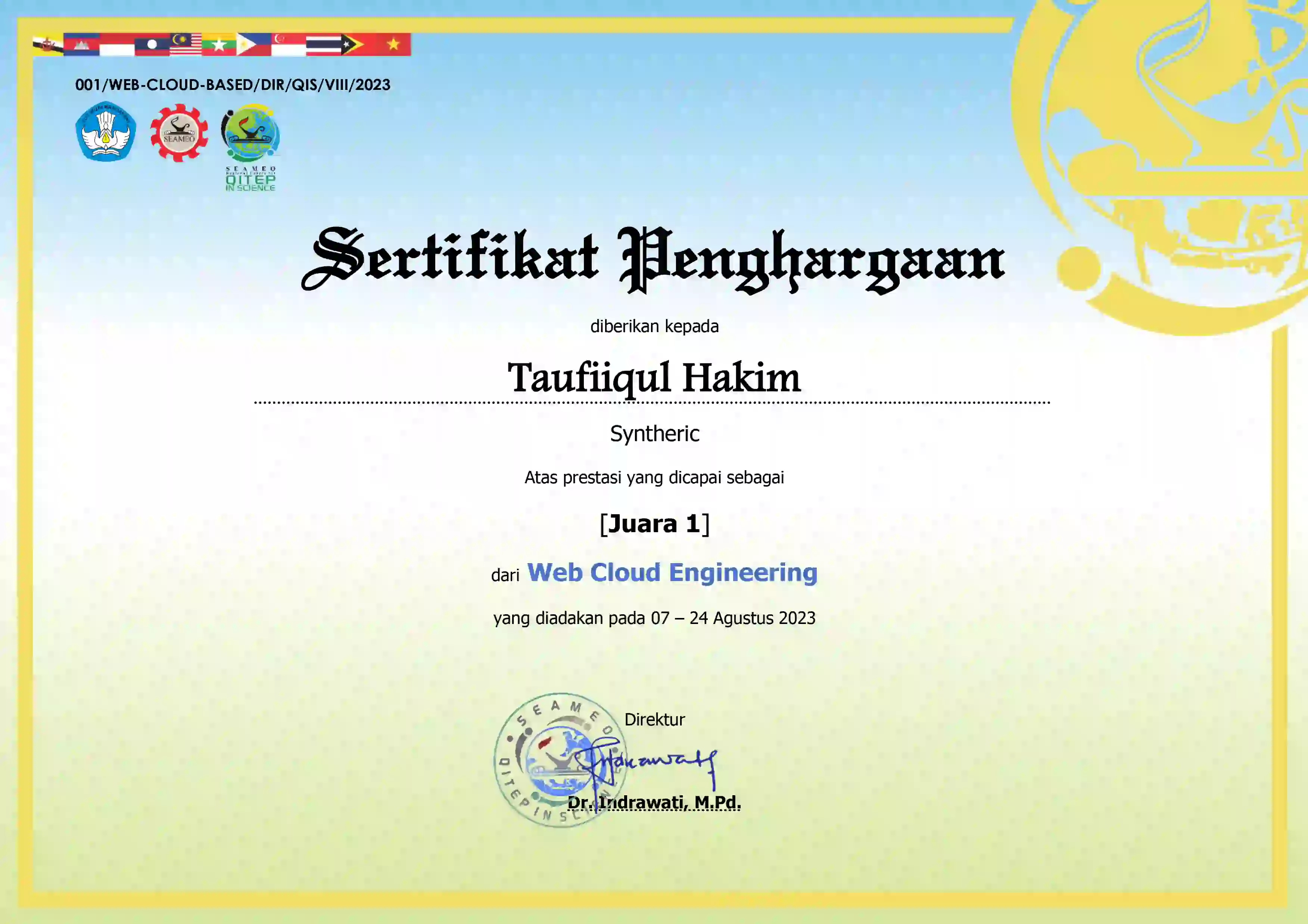The height and width of the screenshot is (924, 1308).
Task: Click the striped Thailand flag
Action: pyautogui.click(x=324, y=44)
